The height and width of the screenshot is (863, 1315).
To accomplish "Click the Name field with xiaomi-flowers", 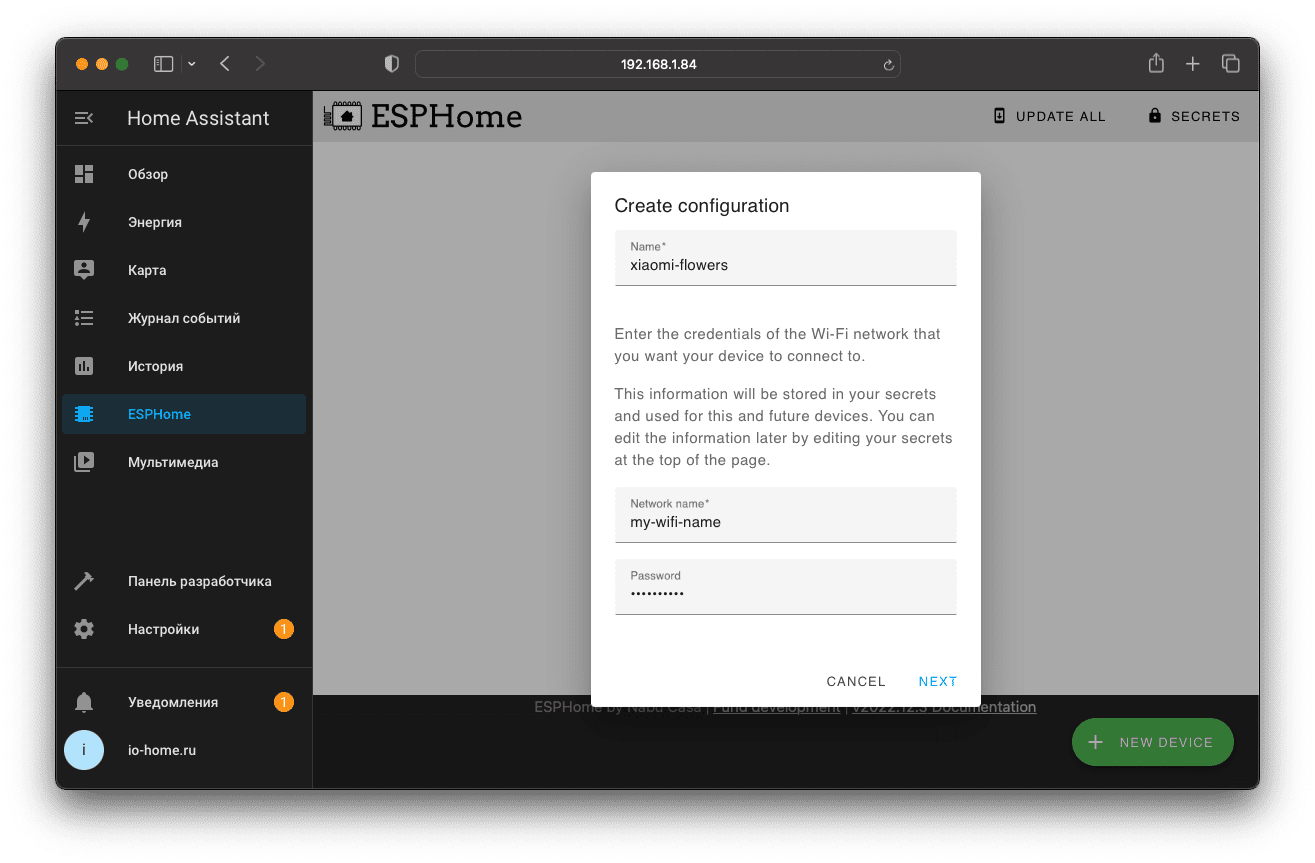I will click(785, 265).
